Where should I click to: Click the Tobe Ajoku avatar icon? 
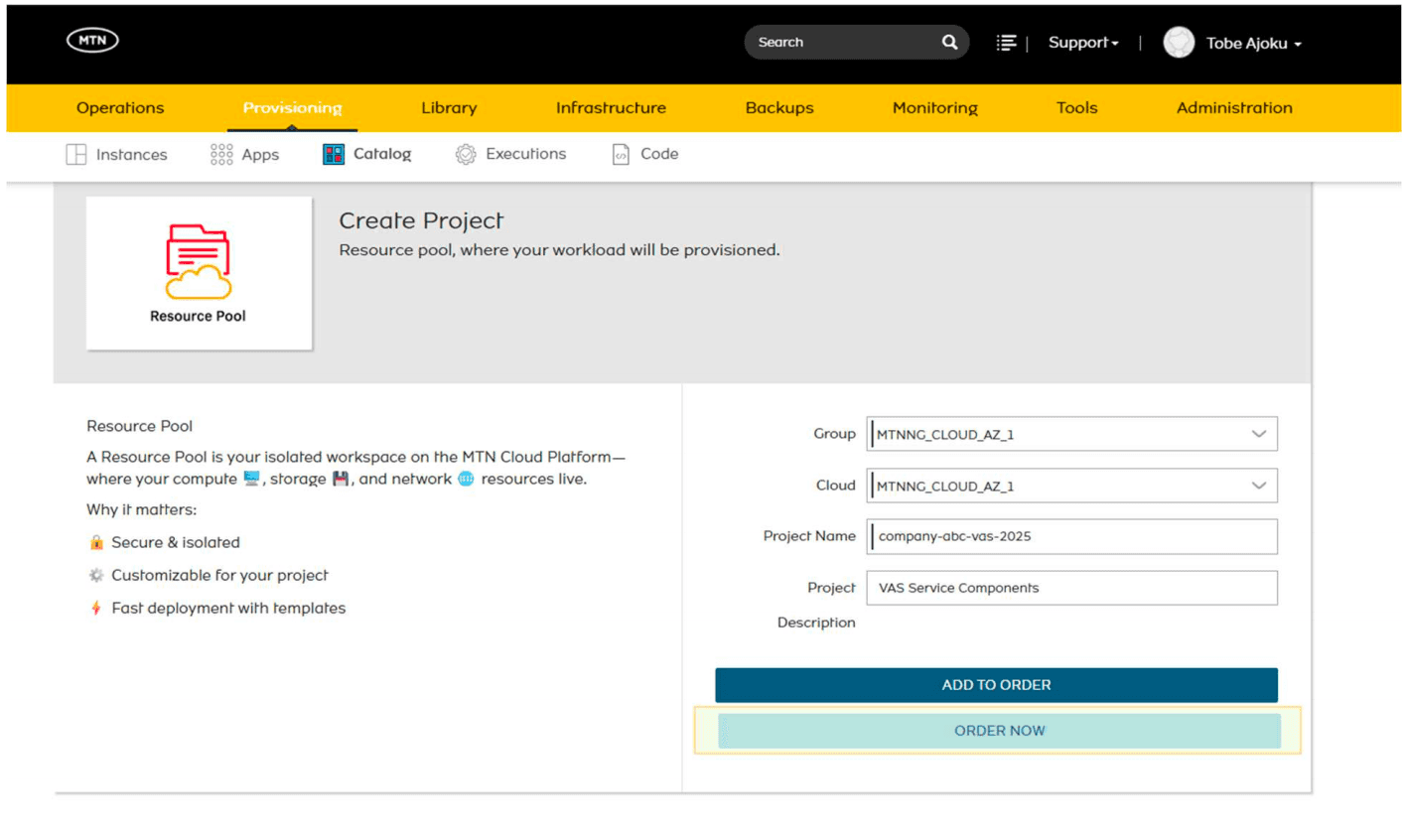[1179, 42]
